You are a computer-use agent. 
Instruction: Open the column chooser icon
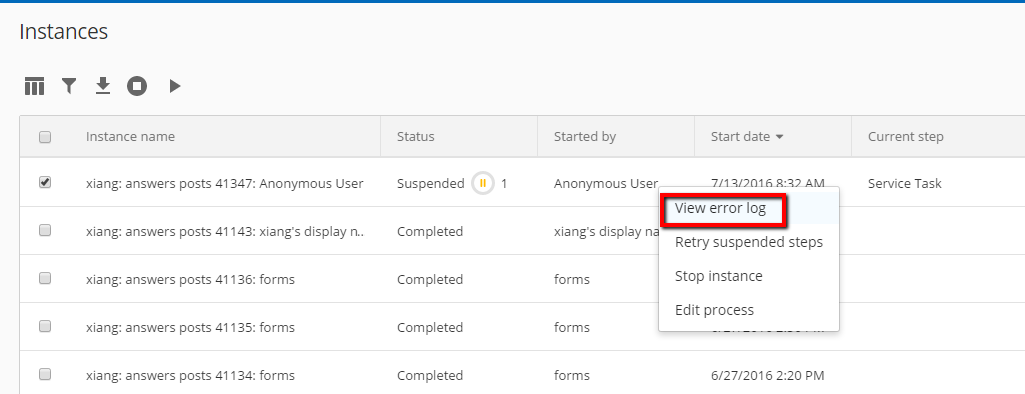[34, 86]
